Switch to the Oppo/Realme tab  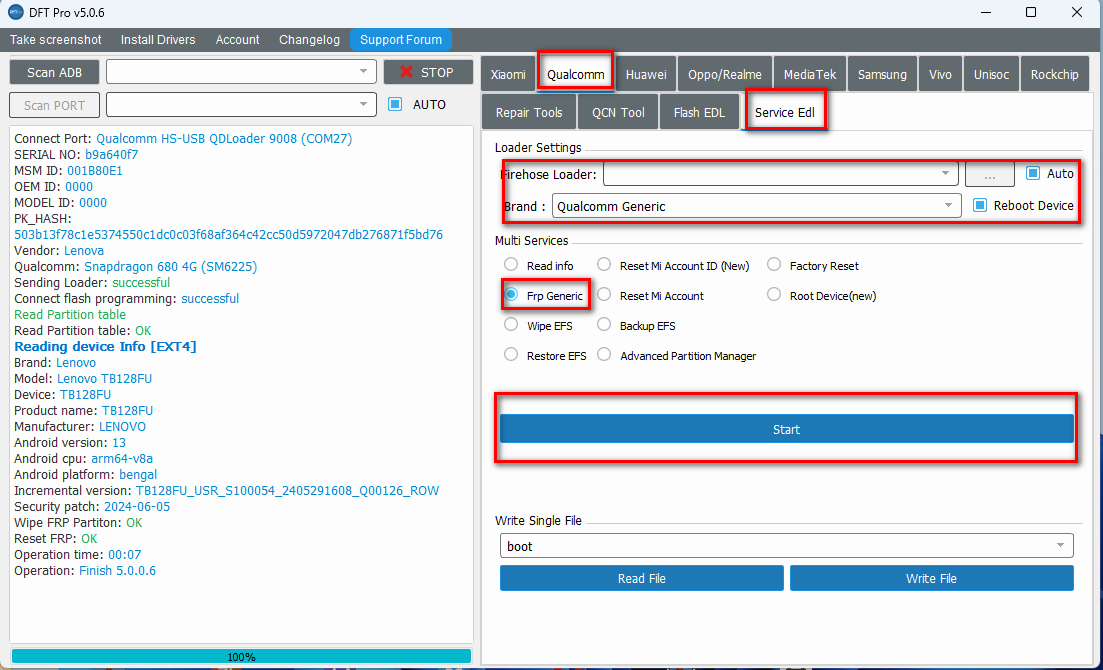pyautogui.click(x=725, y=74)
